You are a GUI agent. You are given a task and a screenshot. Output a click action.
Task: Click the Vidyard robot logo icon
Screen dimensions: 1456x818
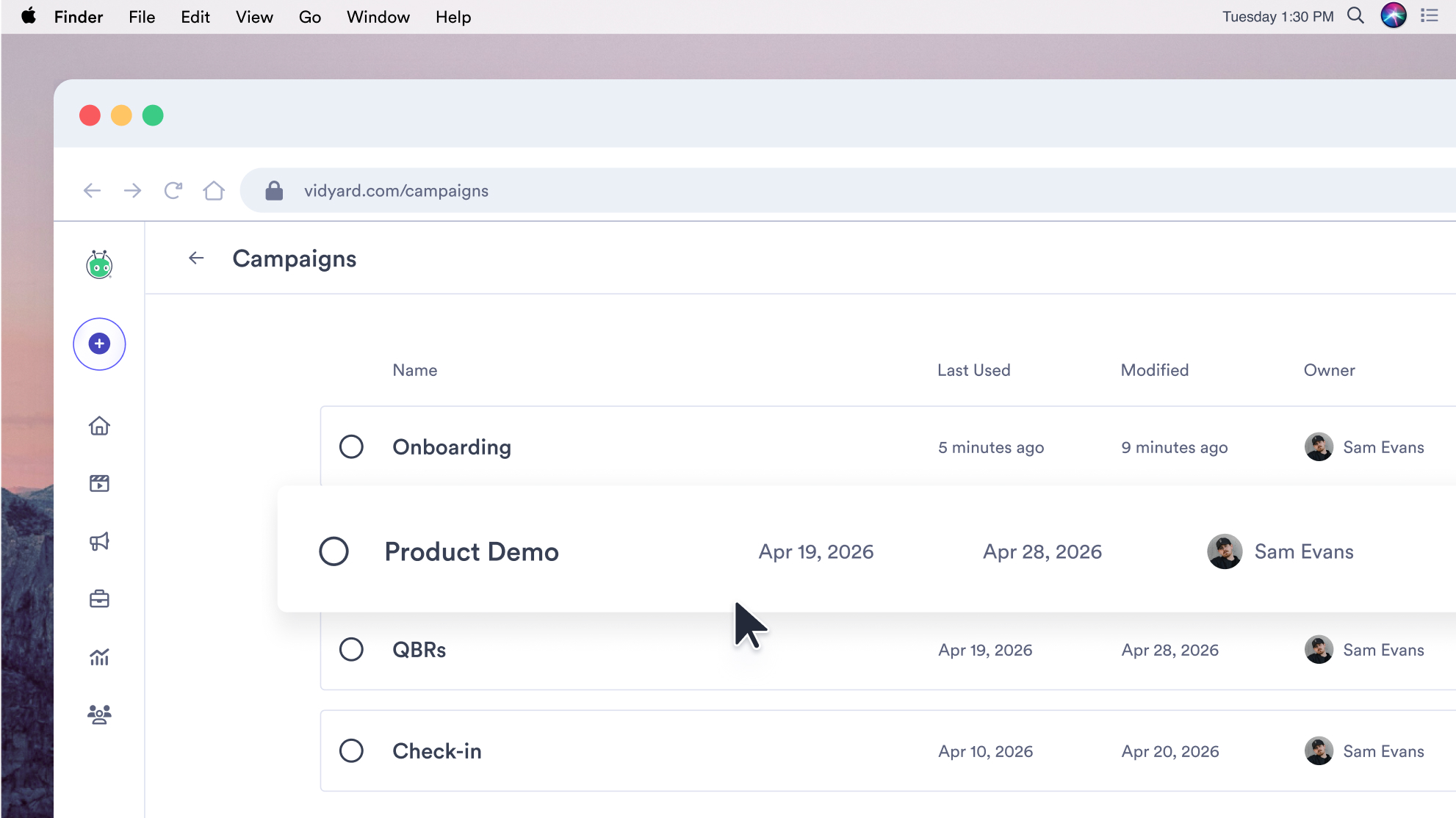click(x=99, y=264)
